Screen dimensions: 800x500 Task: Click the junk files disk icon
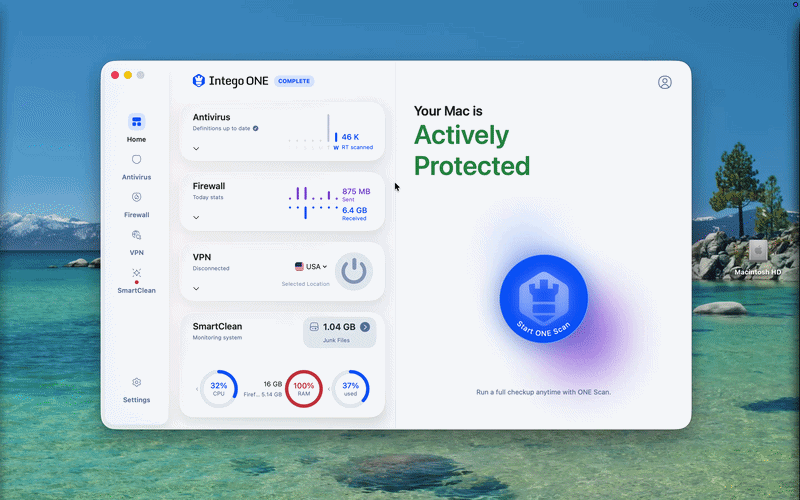click(314, 327)
